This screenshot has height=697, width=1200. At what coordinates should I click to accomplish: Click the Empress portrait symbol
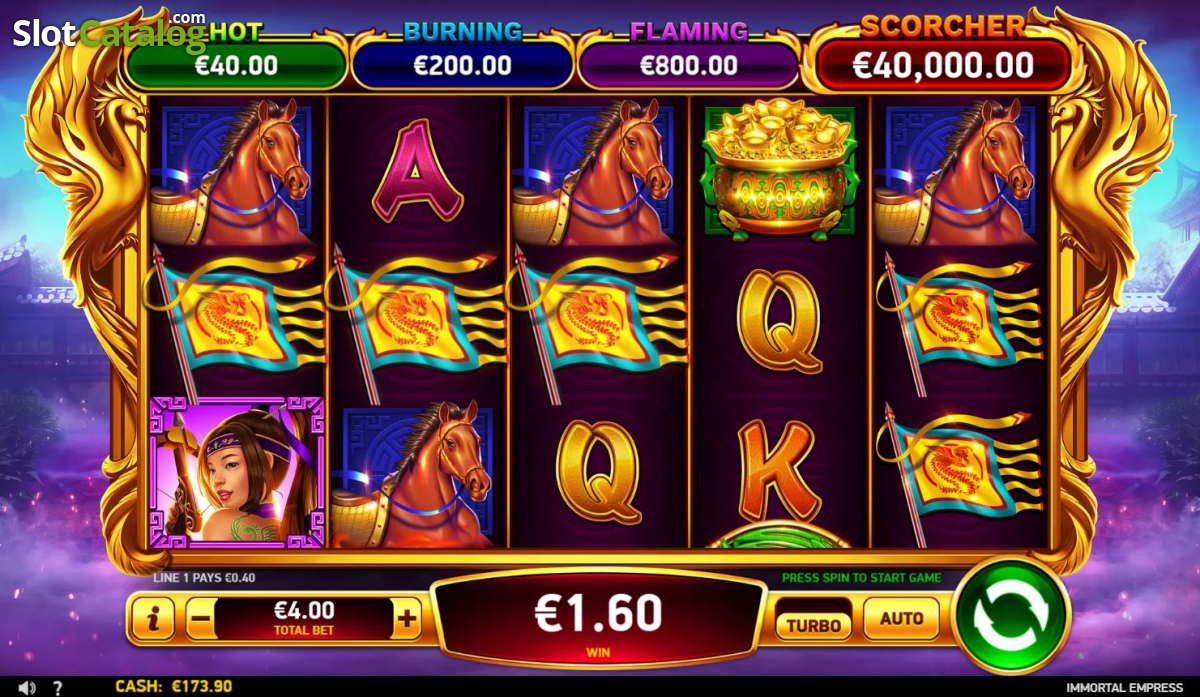click(x=236, y=472)
